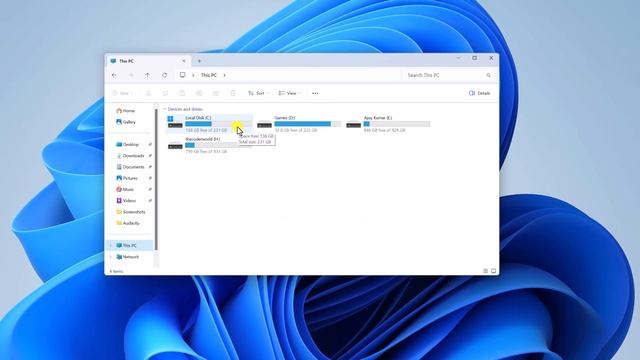640x360 pixels.
Task: Open the Screenshots folder in sidebar
Action: pyautogui.click(x=131, y=212)
